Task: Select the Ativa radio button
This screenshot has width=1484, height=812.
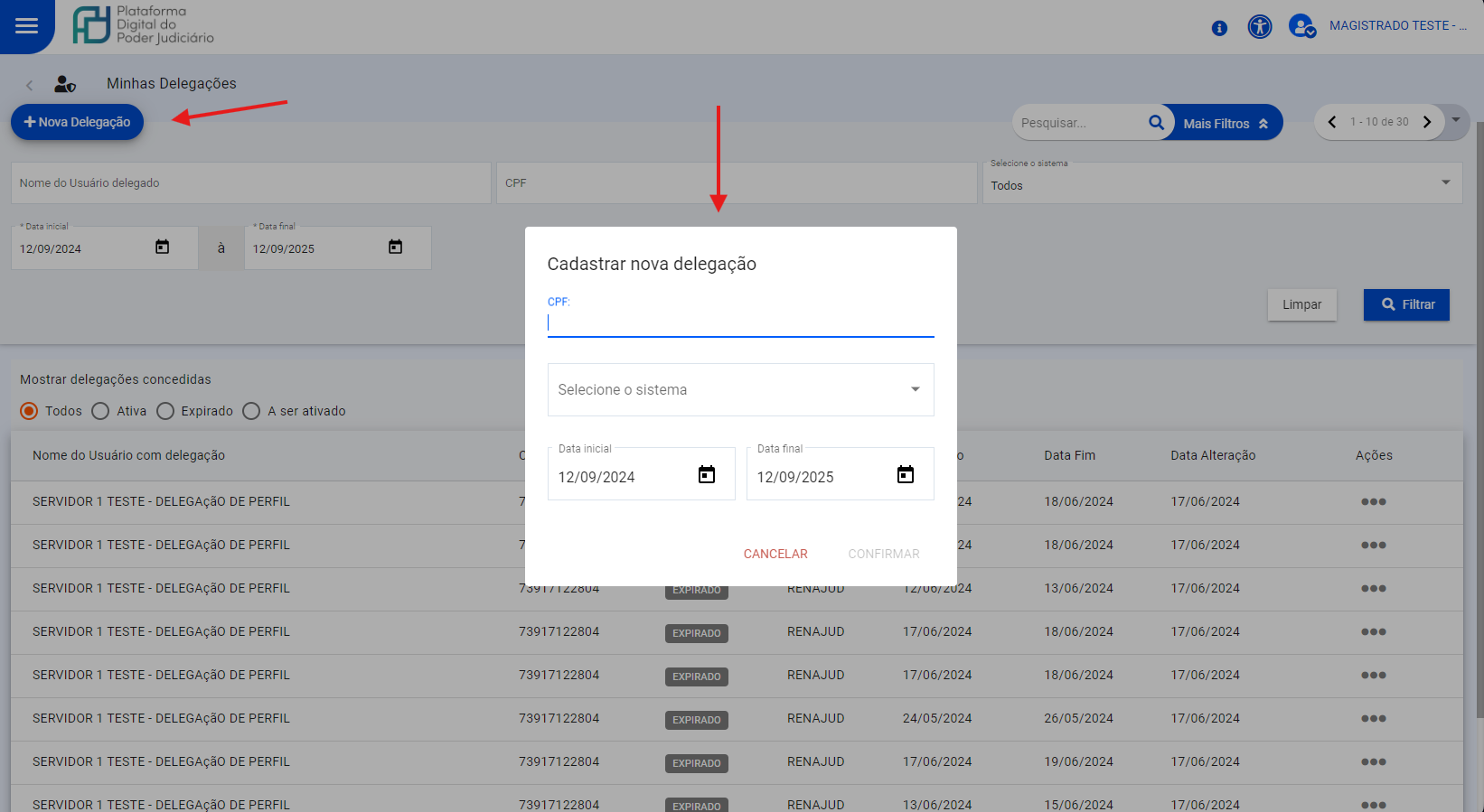Action: pos(100,411)
